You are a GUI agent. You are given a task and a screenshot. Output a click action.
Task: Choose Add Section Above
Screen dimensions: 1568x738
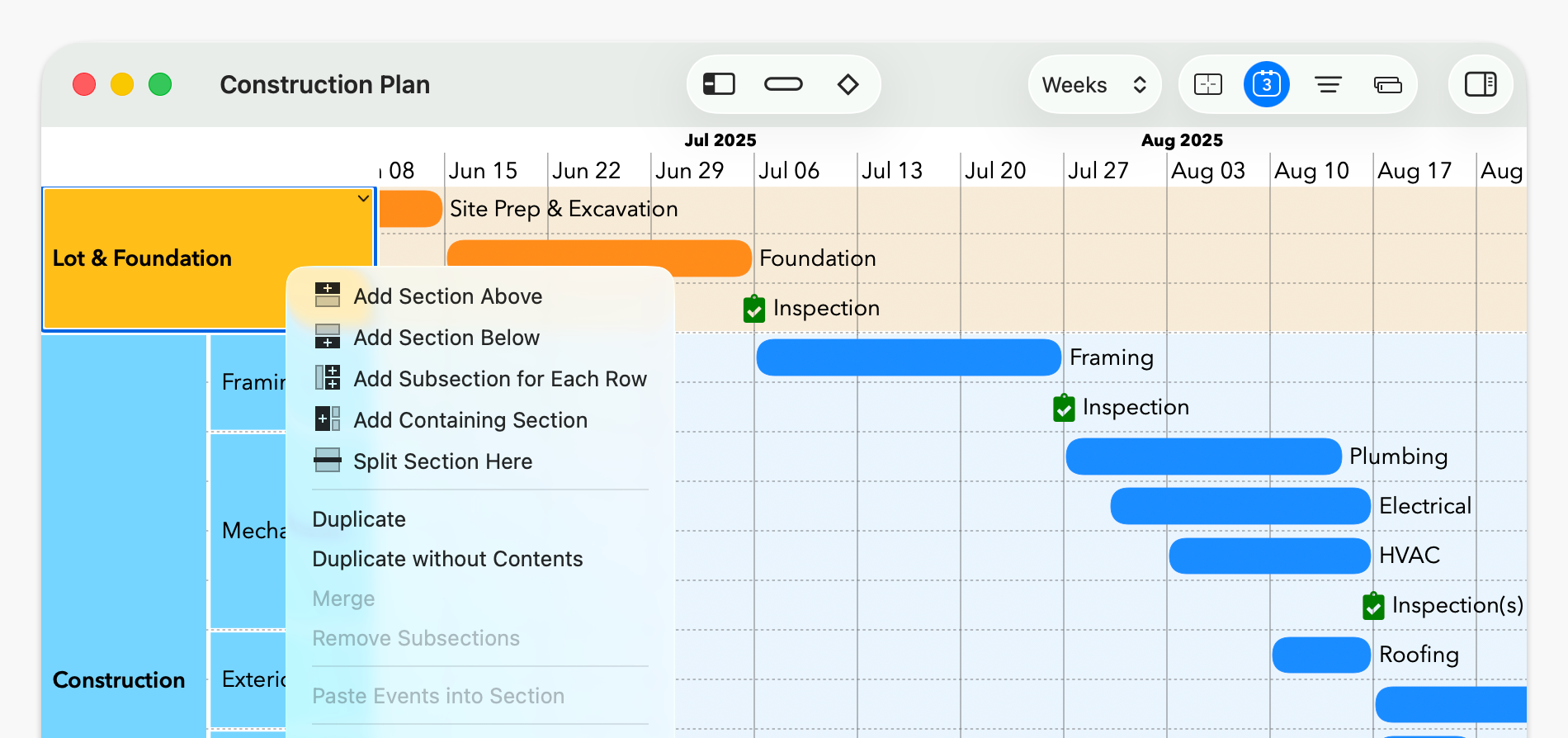[x=447, y=296]
